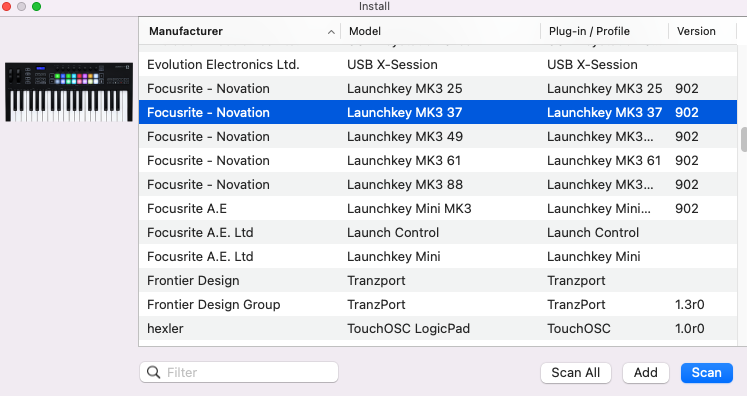This screenshot has width=747, height=396.
Task: Select the Focusrite A.E manufacturer cell
Action: 187,208
